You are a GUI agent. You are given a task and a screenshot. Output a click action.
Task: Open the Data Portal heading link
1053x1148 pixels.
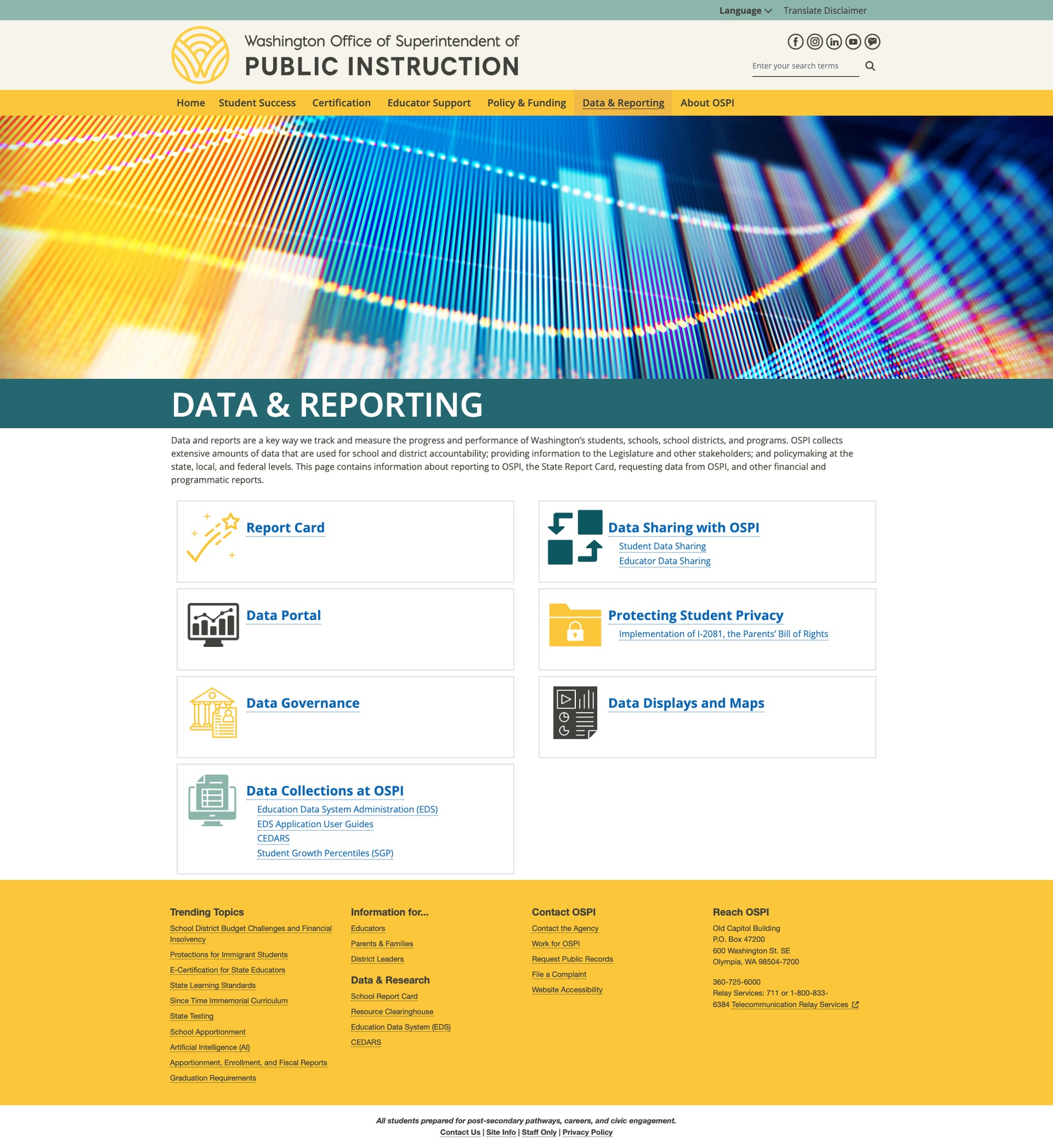(283, 615)
